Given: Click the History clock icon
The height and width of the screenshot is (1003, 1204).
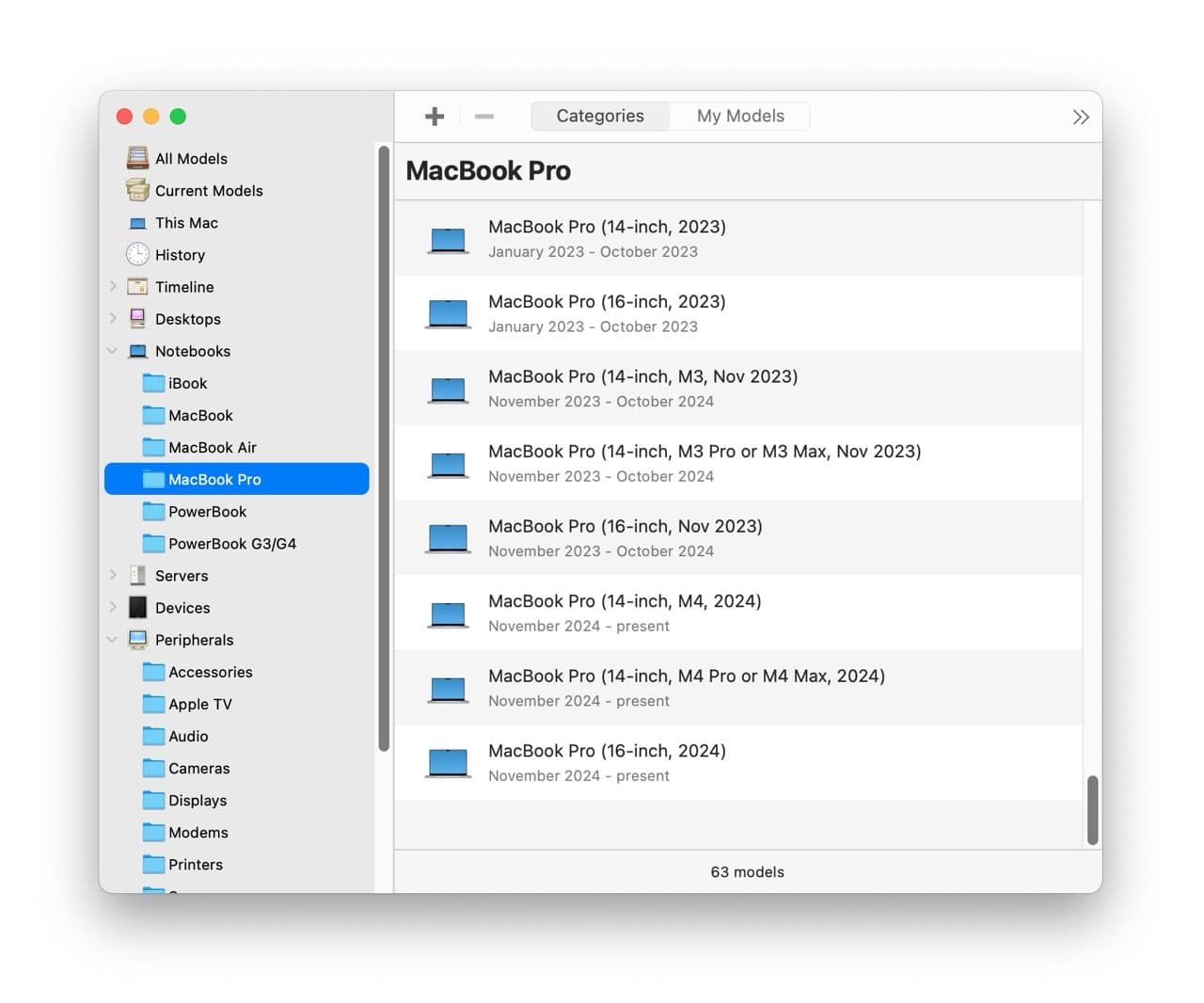Looking at the screenshot, I should coord(137,254).
